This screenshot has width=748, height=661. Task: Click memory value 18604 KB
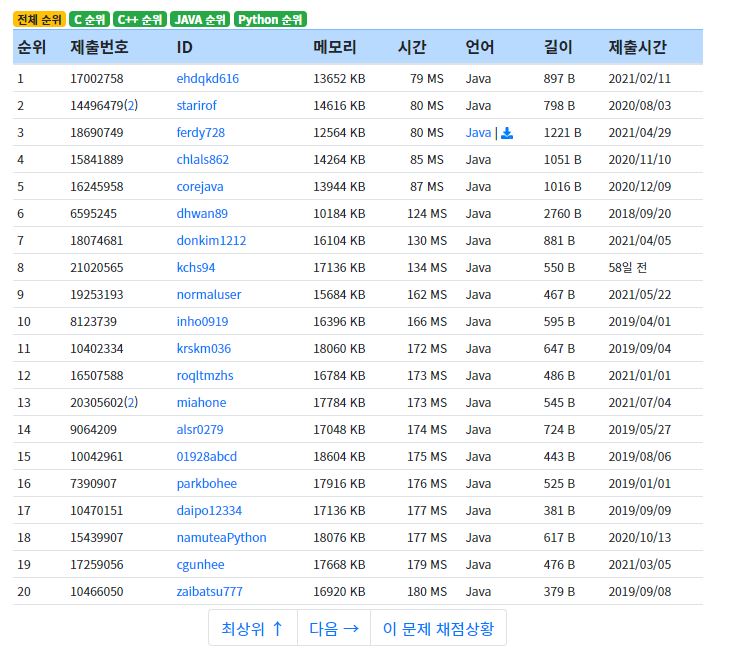[x=339, y=457]
